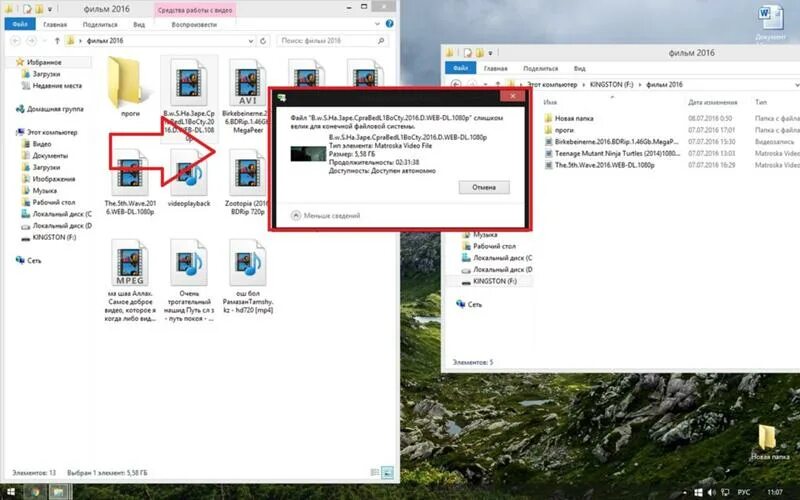Open the Главная ribbon tab in left window

55,24
